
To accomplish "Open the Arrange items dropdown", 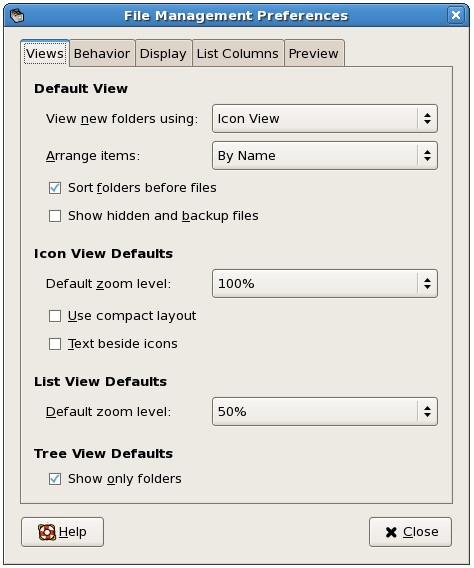I will tap(325, 155).
